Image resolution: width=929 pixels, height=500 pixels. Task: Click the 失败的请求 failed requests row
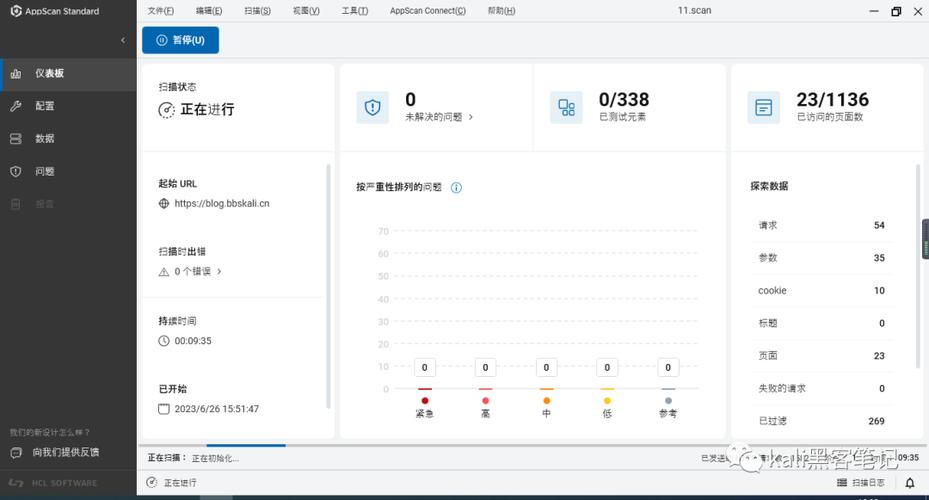[x=821, y=388]
